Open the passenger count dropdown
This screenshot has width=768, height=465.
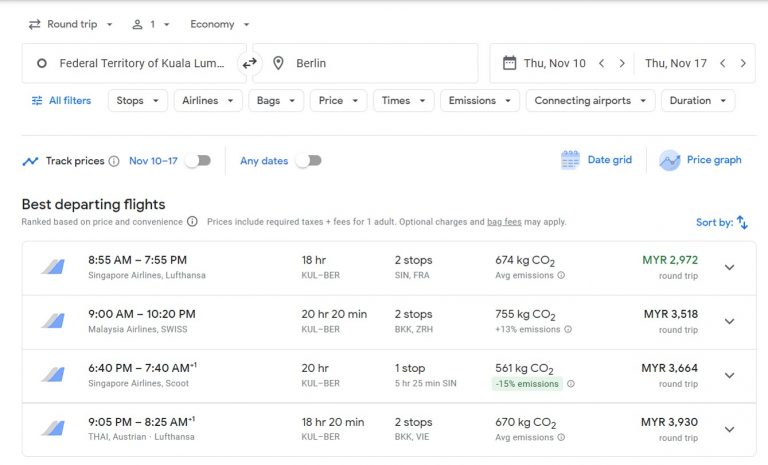151,24
